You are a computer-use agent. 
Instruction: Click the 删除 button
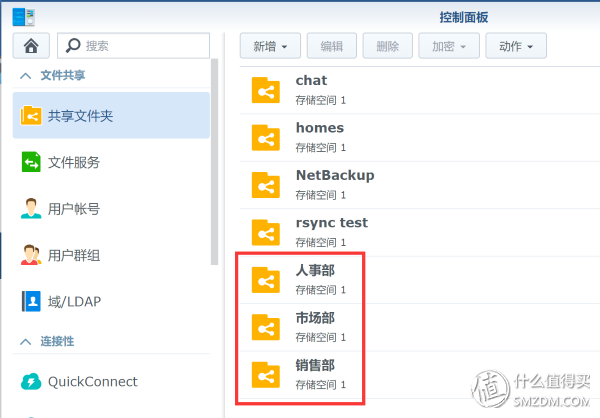tap(388, 46)
